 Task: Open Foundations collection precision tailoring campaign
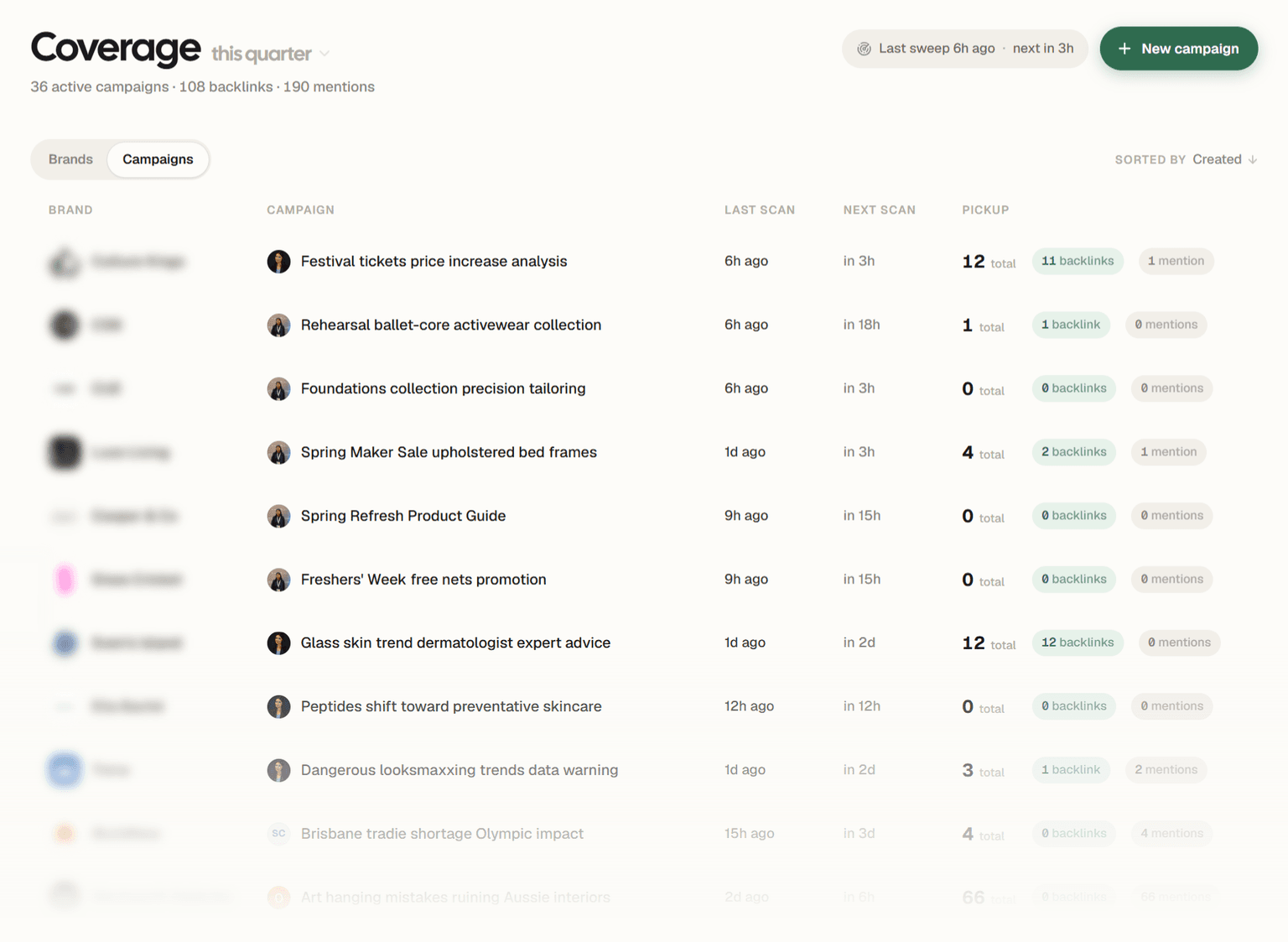(443, 388)
